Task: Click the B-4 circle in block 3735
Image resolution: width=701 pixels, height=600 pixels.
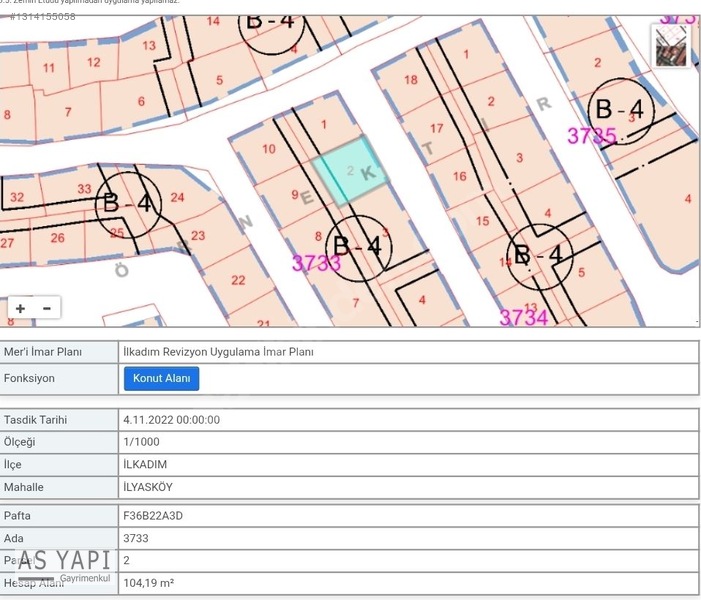Action: [x=621, y=110]
